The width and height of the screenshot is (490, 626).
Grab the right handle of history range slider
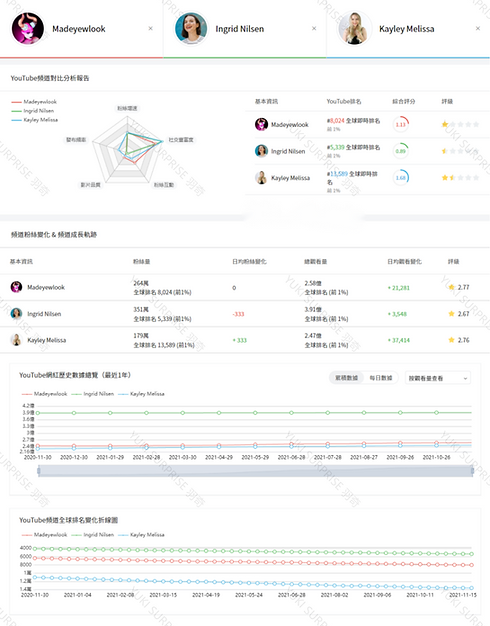coord(472,471)
